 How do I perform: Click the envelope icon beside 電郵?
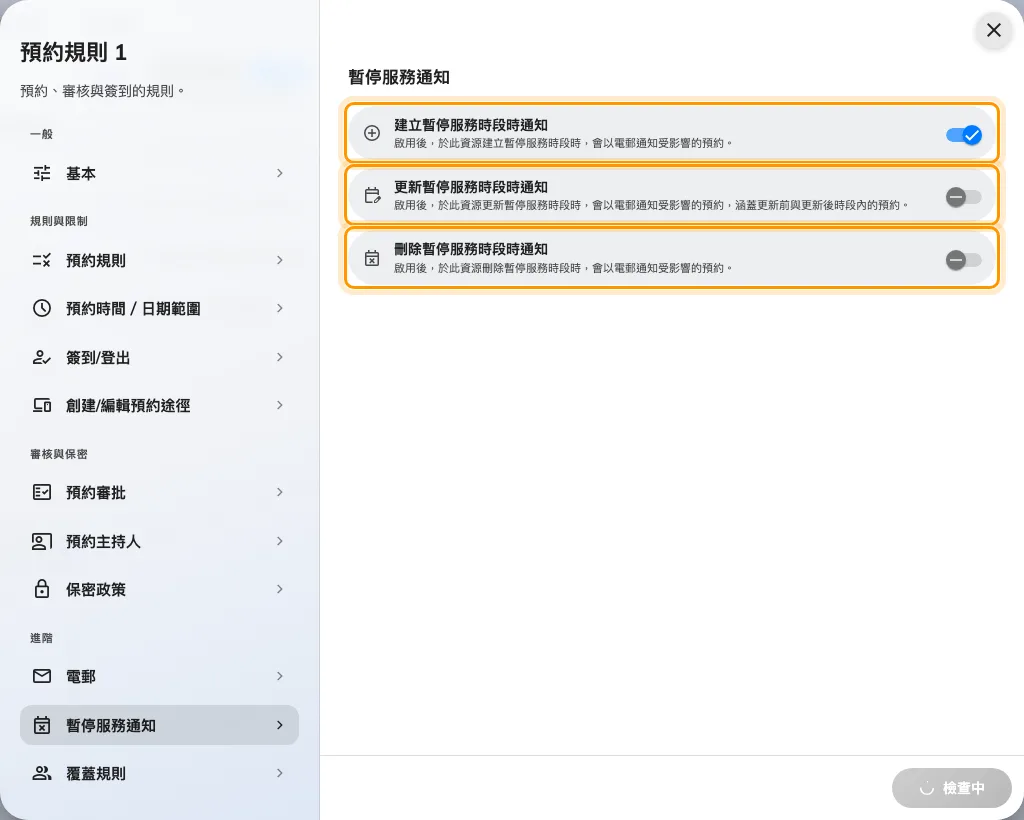click(x=42, y=676)
